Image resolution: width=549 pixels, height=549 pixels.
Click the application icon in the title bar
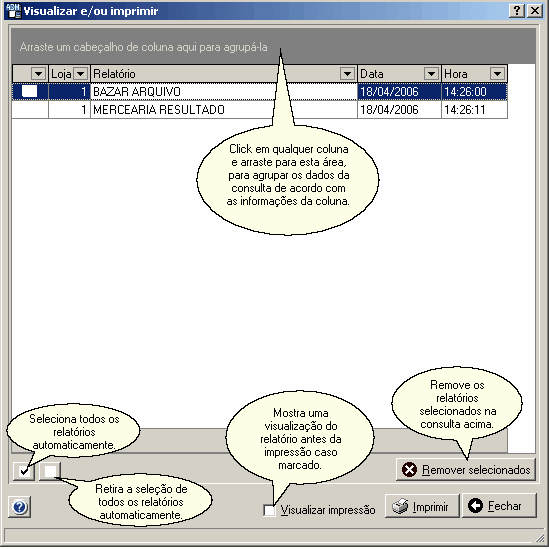13,11
